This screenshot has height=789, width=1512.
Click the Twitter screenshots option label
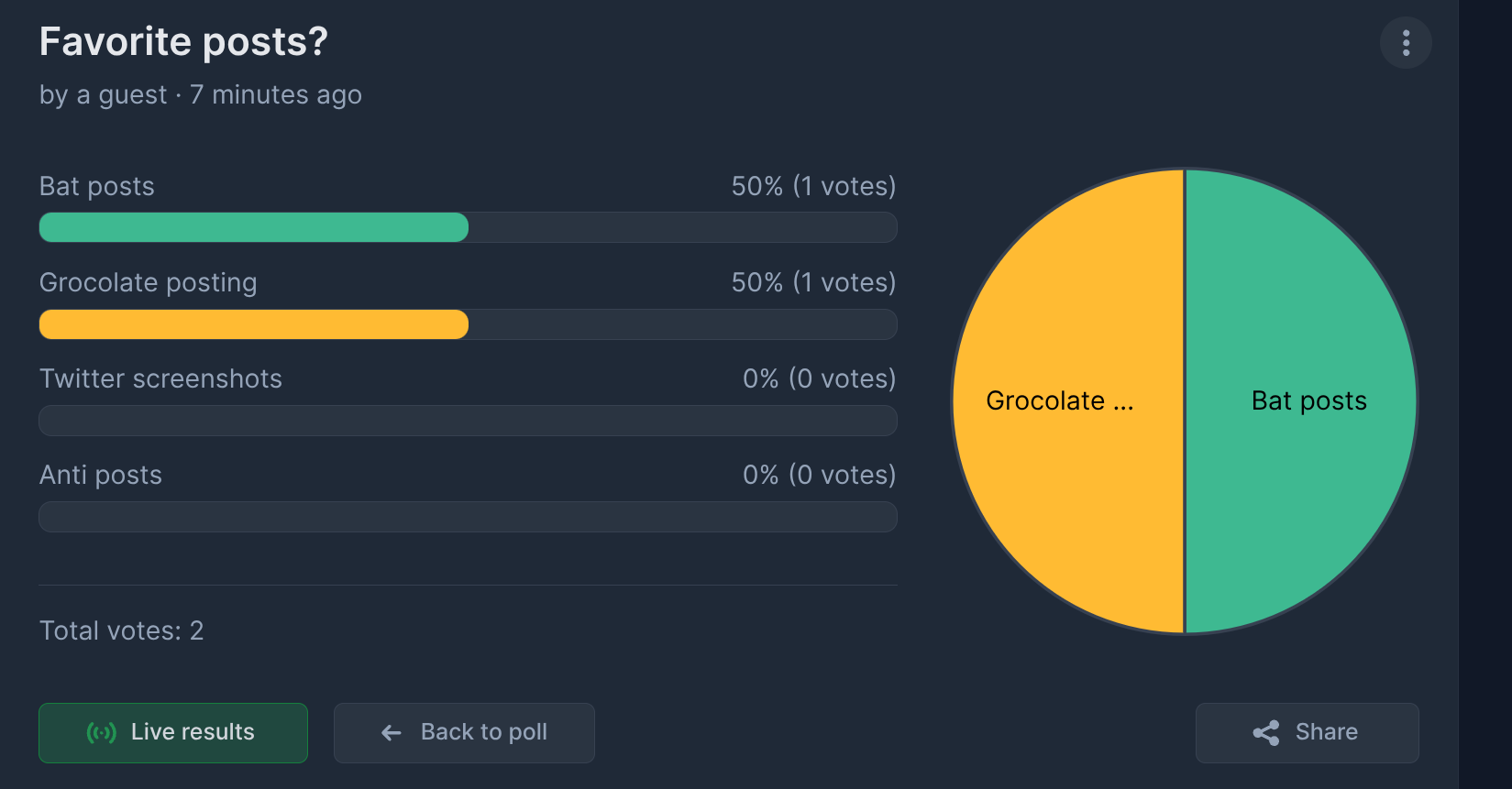point(161,378)
